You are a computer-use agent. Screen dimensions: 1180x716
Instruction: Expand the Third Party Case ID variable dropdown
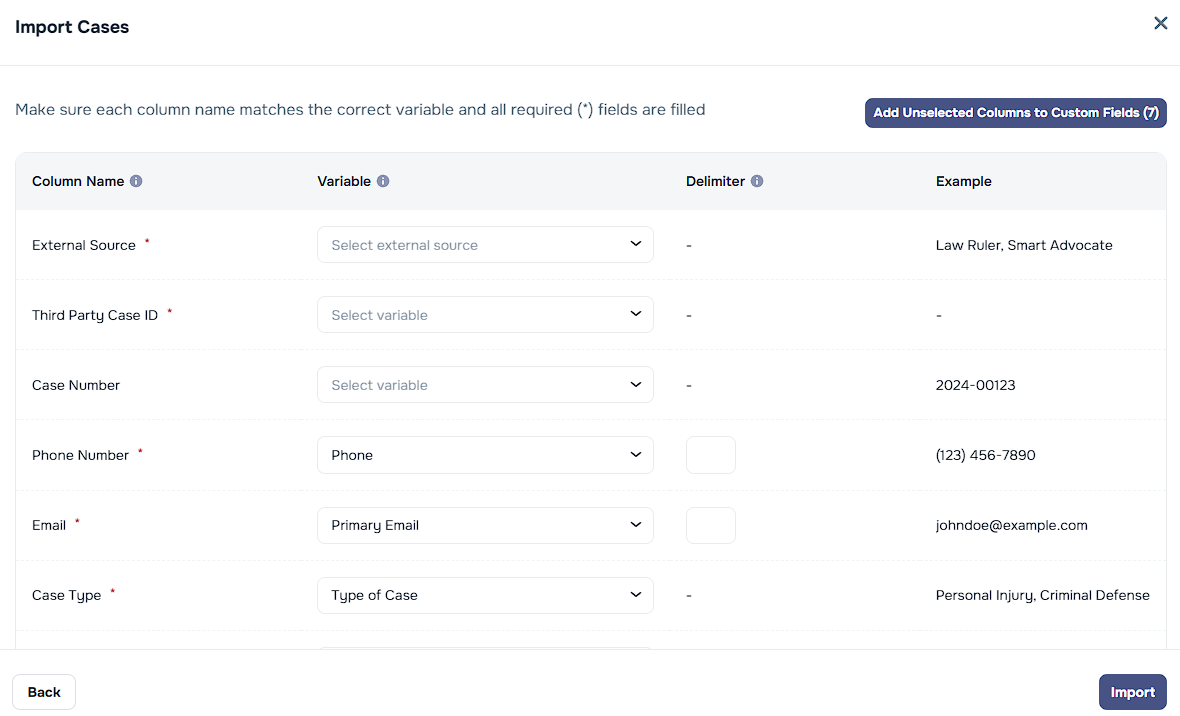485,315
